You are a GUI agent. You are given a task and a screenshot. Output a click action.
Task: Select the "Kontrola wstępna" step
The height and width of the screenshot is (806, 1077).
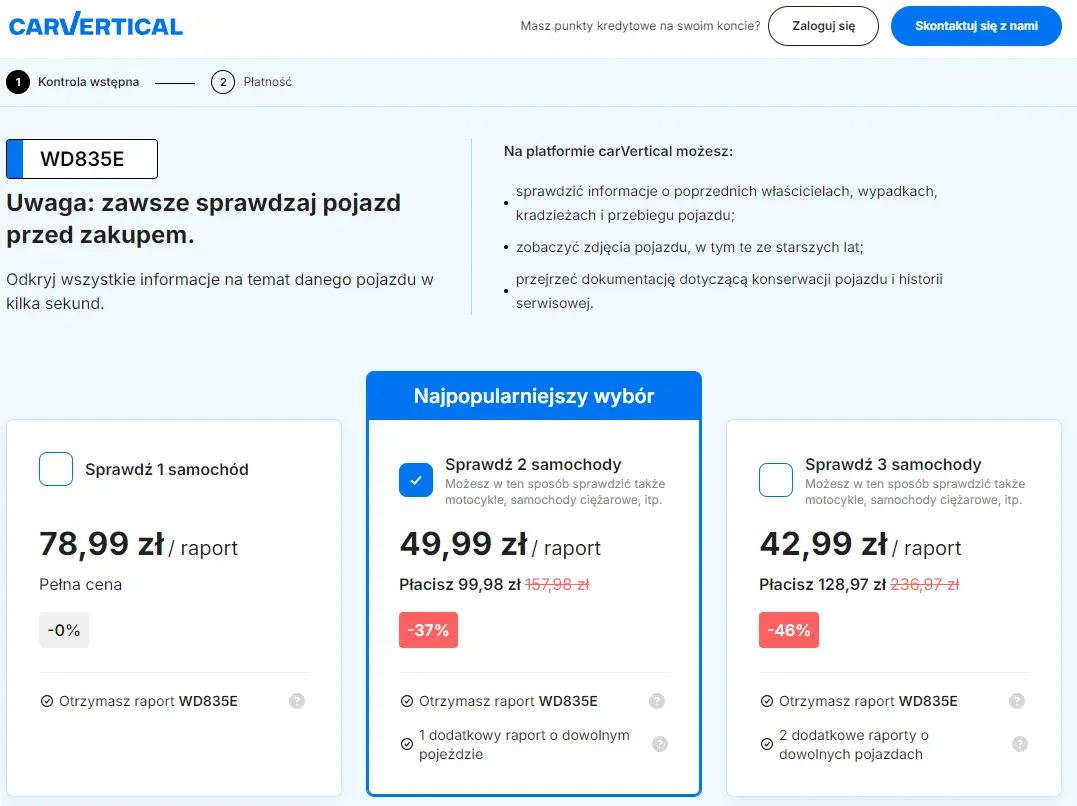pyautogui.click(x=90, y=81)
